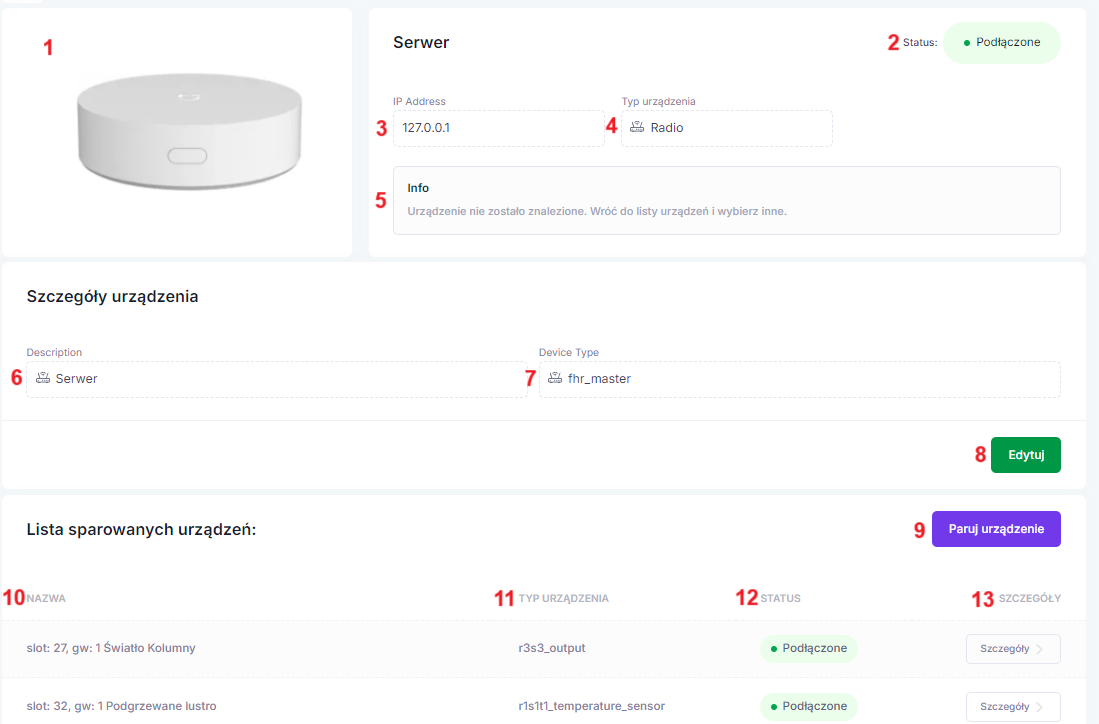Screen dimensions: 1099x724
Task: Click the device icon next to Serwer description
Action: pyautogui.click(x=43, y=378)
